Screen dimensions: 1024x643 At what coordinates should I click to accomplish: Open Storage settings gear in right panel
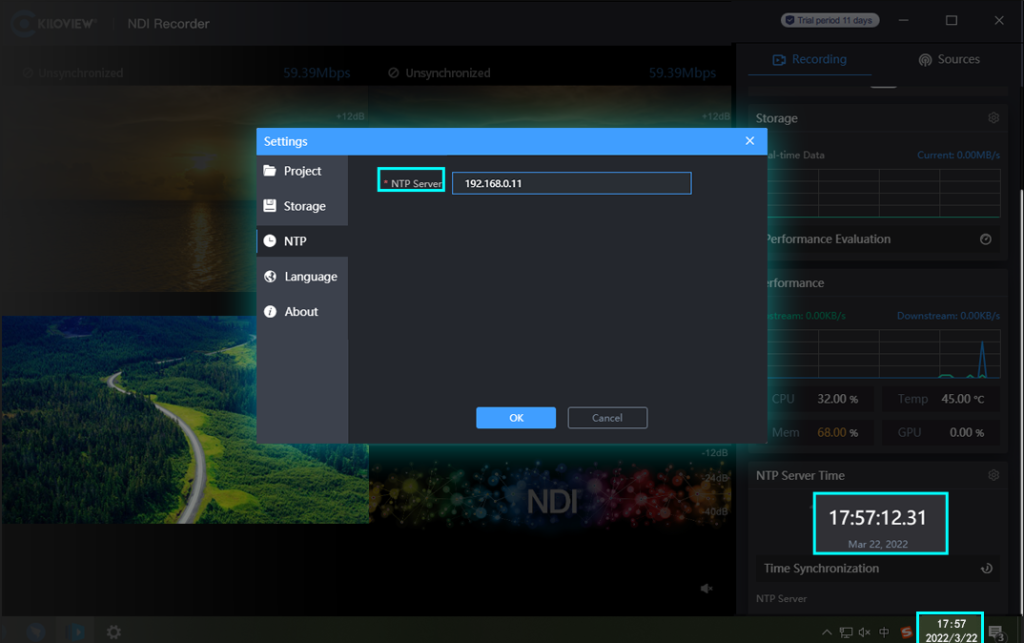(x=993, y=118)
